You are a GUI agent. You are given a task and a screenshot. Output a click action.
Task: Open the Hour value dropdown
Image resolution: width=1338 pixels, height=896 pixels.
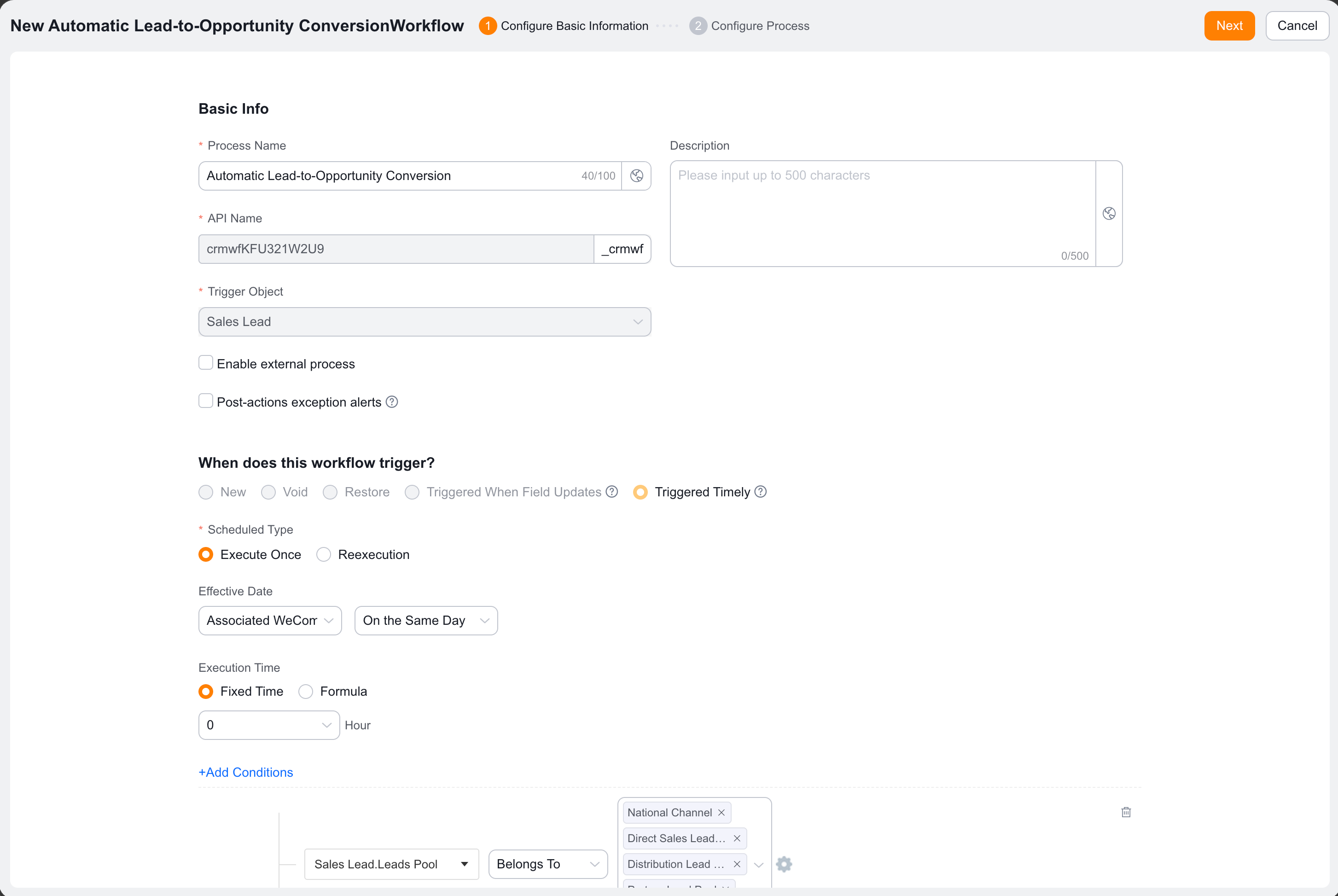tap(269, 725)
